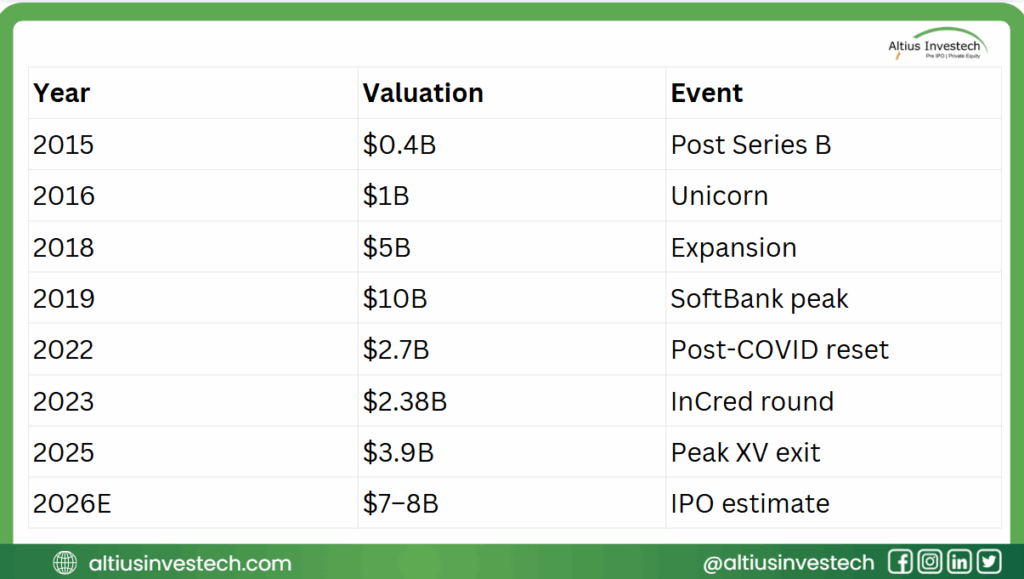Select the $2.38B valuation cell
The height and width of the screenshot is (579, 1024).
coord(405,401)
